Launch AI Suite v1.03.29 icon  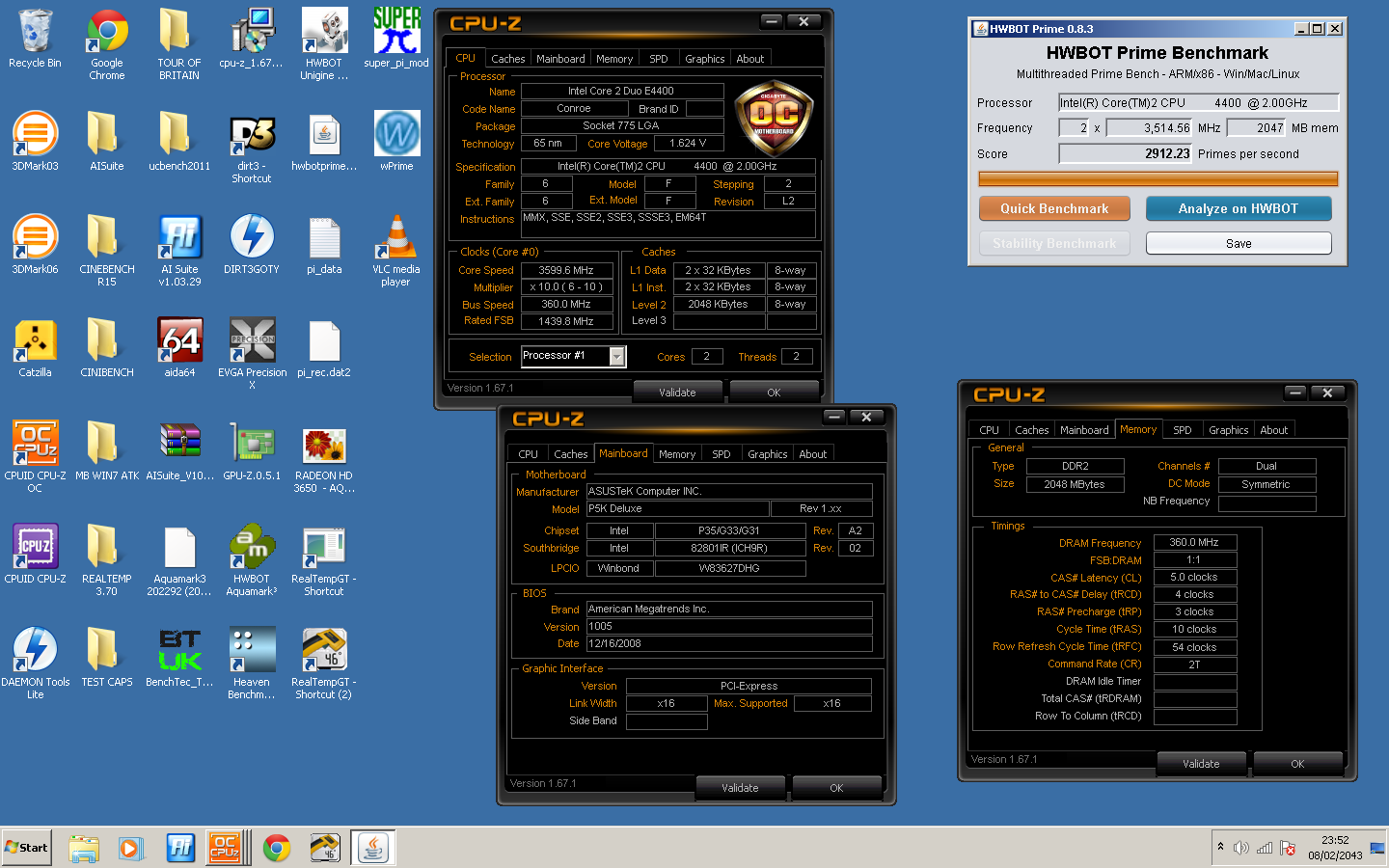pos(179,251)
